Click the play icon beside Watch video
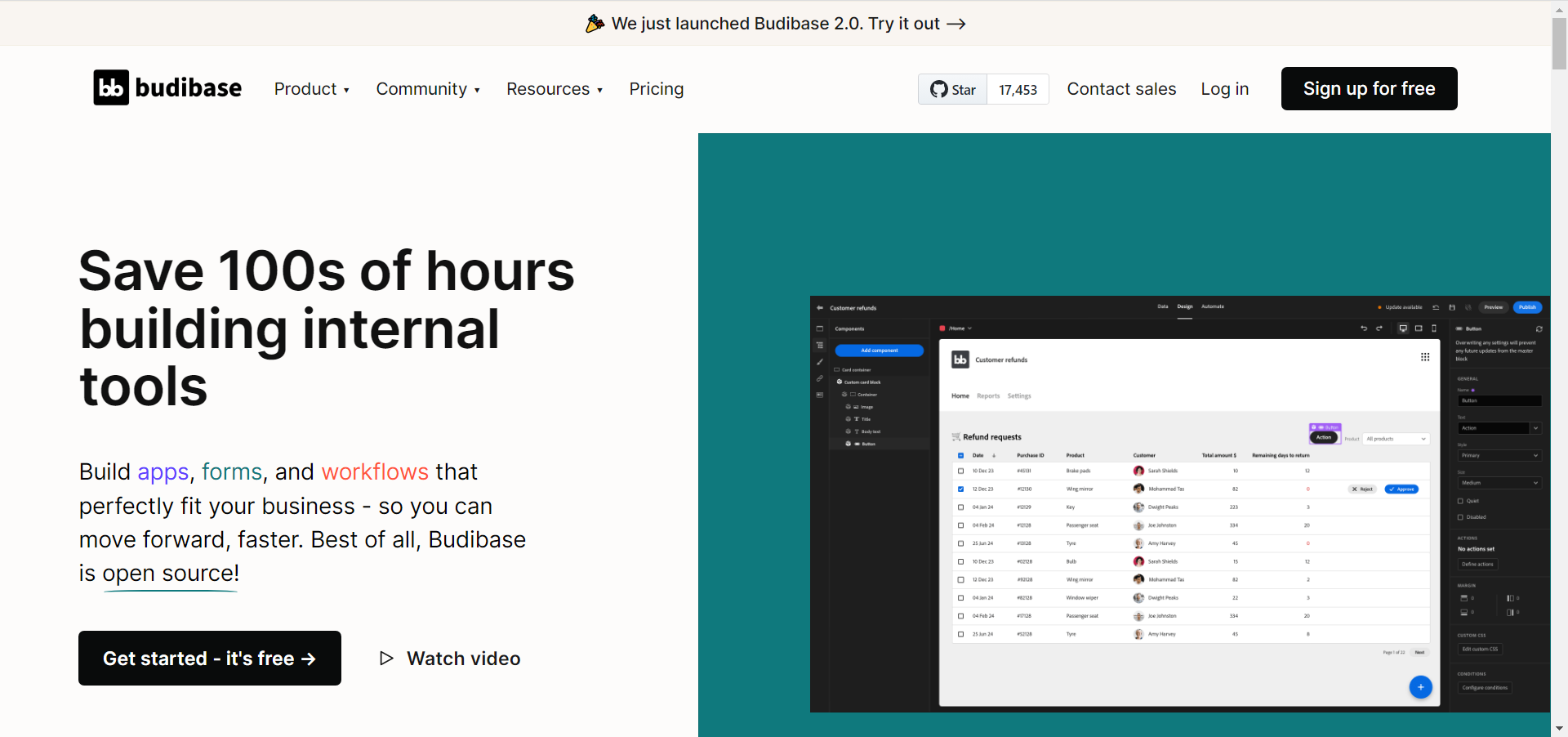The image size is (1568, 737). point(386,659)
